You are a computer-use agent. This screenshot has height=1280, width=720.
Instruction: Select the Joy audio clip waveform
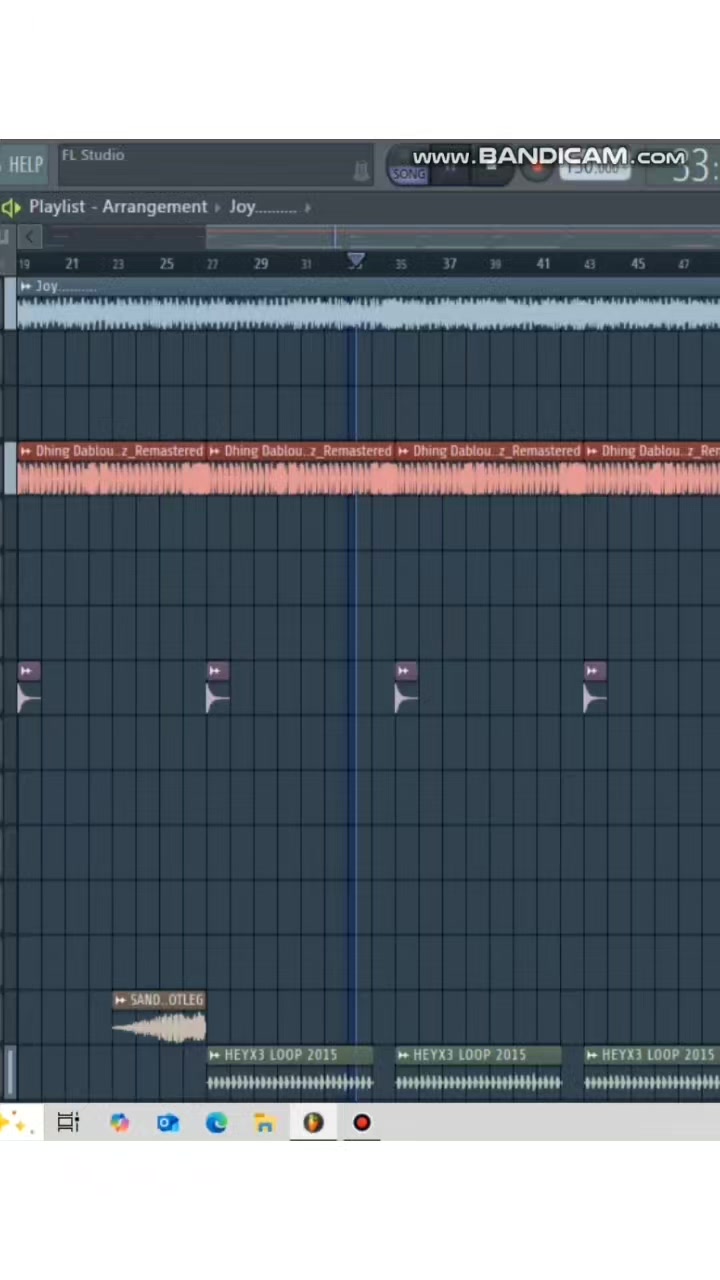tap(368, 314)
